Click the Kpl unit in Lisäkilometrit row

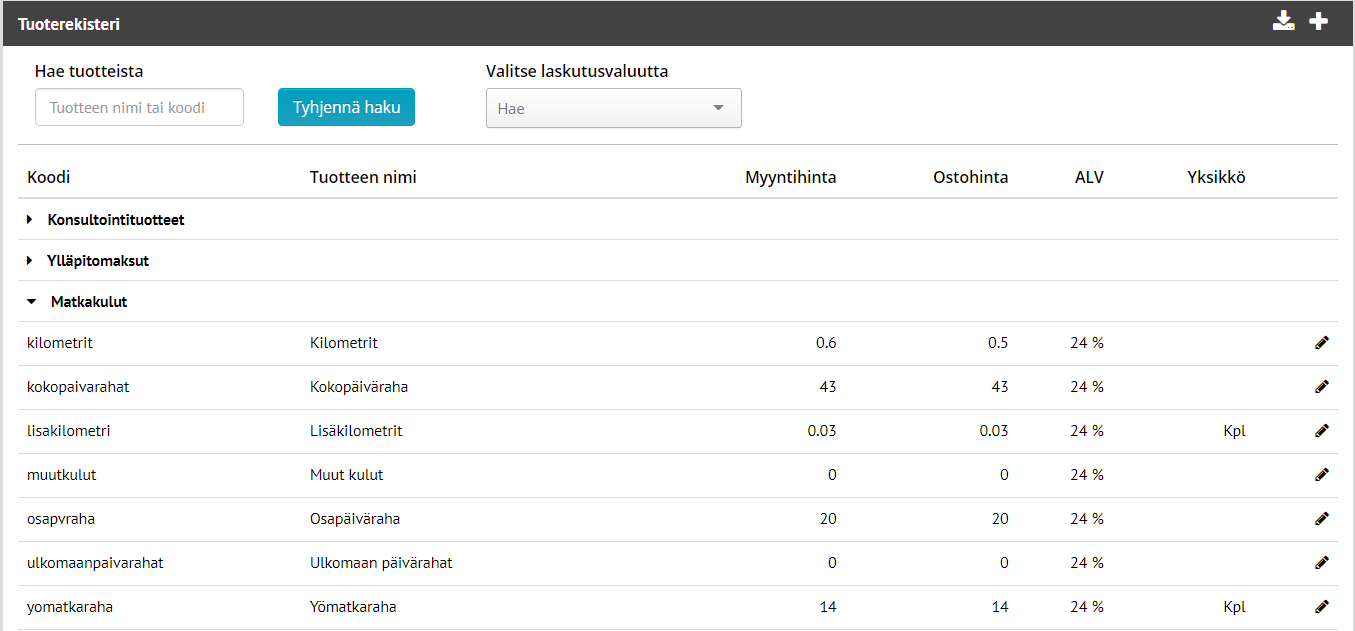(1234, 431)
